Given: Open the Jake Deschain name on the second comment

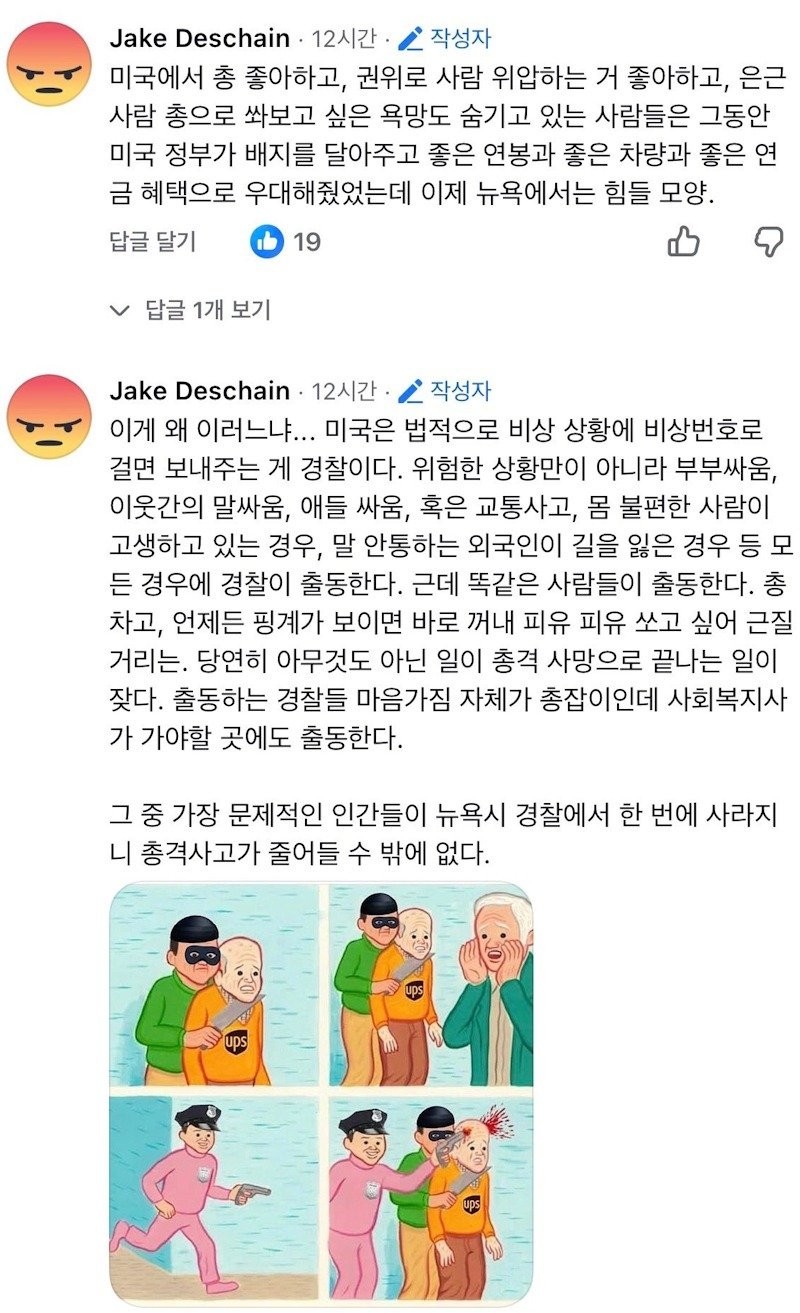Looking at the screenshot, I should (199, 390).
